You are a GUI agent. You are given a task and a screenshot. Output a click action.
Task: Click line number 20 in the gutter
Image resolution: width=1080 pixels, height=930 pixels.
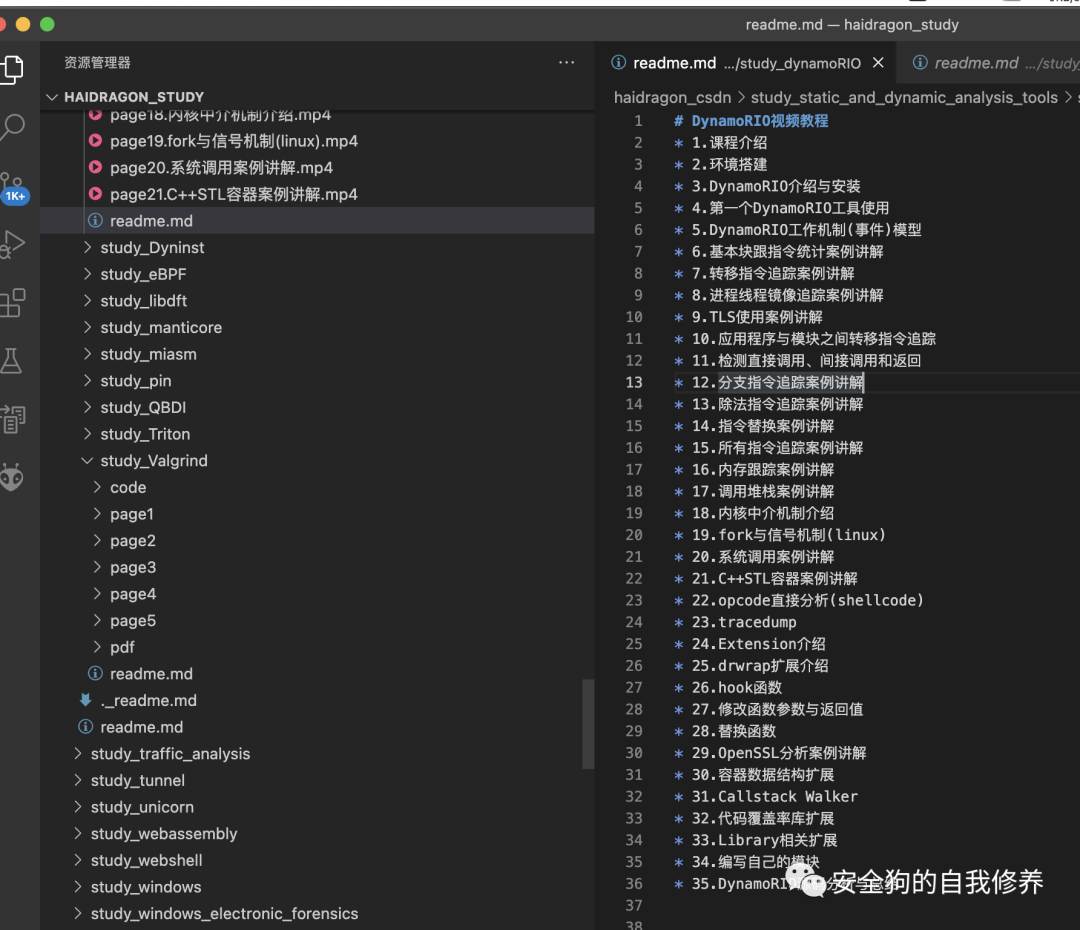(x=634, y=535)
